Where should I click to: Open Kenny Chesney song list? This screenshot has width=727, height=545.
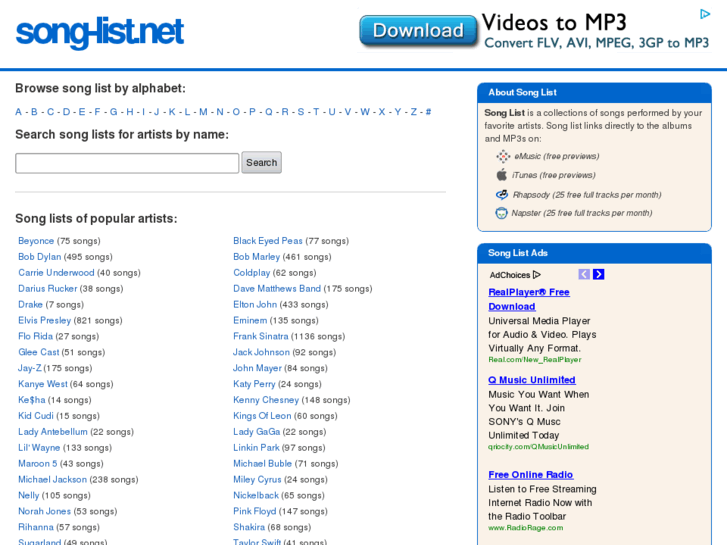(266, 400)
